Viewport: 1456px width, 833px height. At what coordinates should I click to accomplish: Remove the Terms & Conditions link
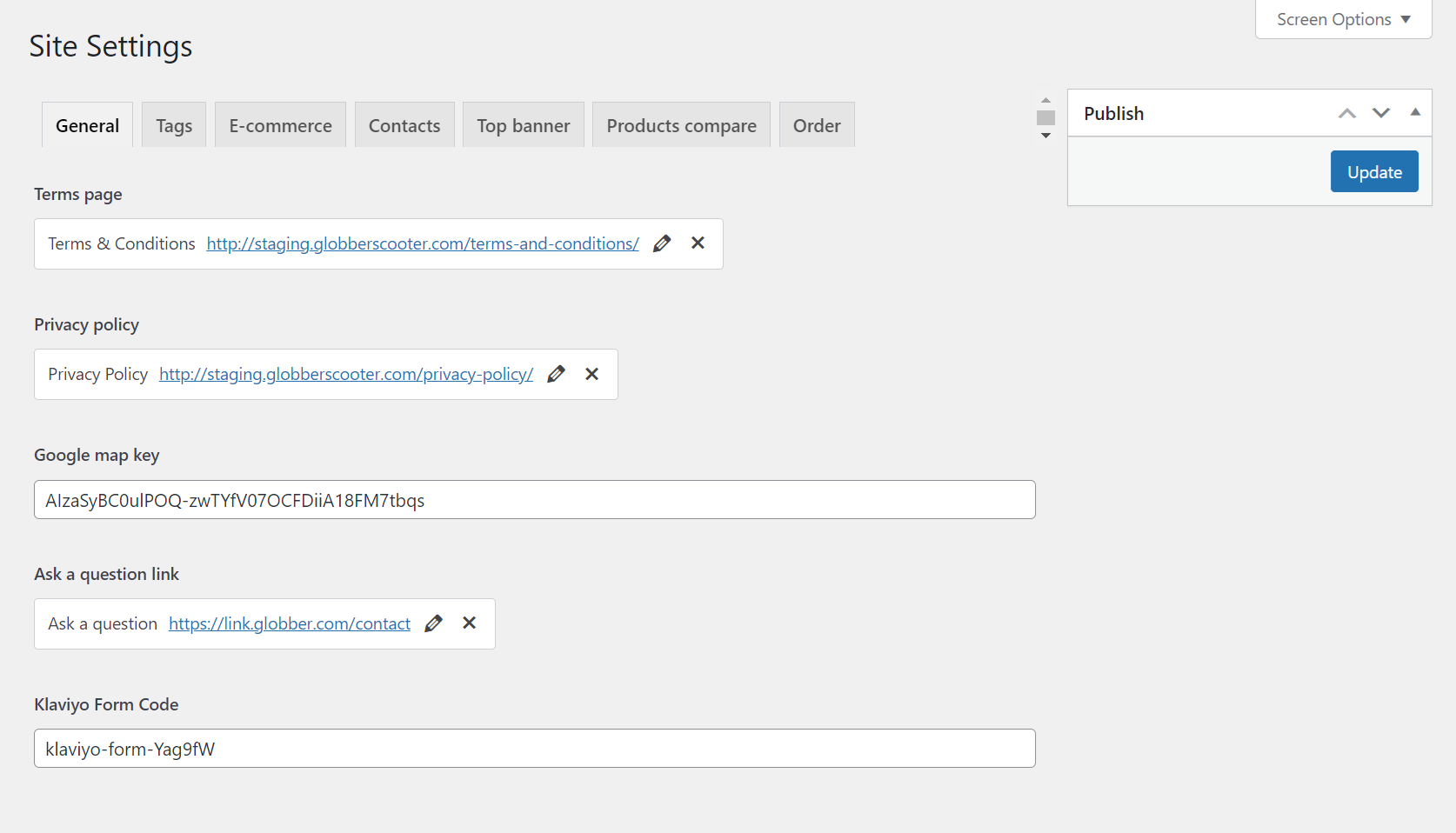point(698,243)
